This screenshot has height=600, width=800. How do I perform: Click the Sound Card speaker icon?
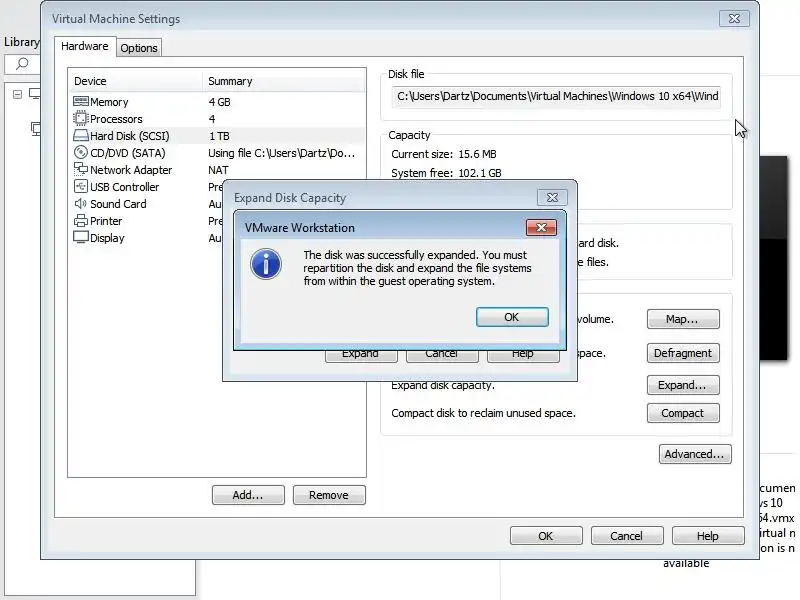pyautogui.click(x=81, y=204)
